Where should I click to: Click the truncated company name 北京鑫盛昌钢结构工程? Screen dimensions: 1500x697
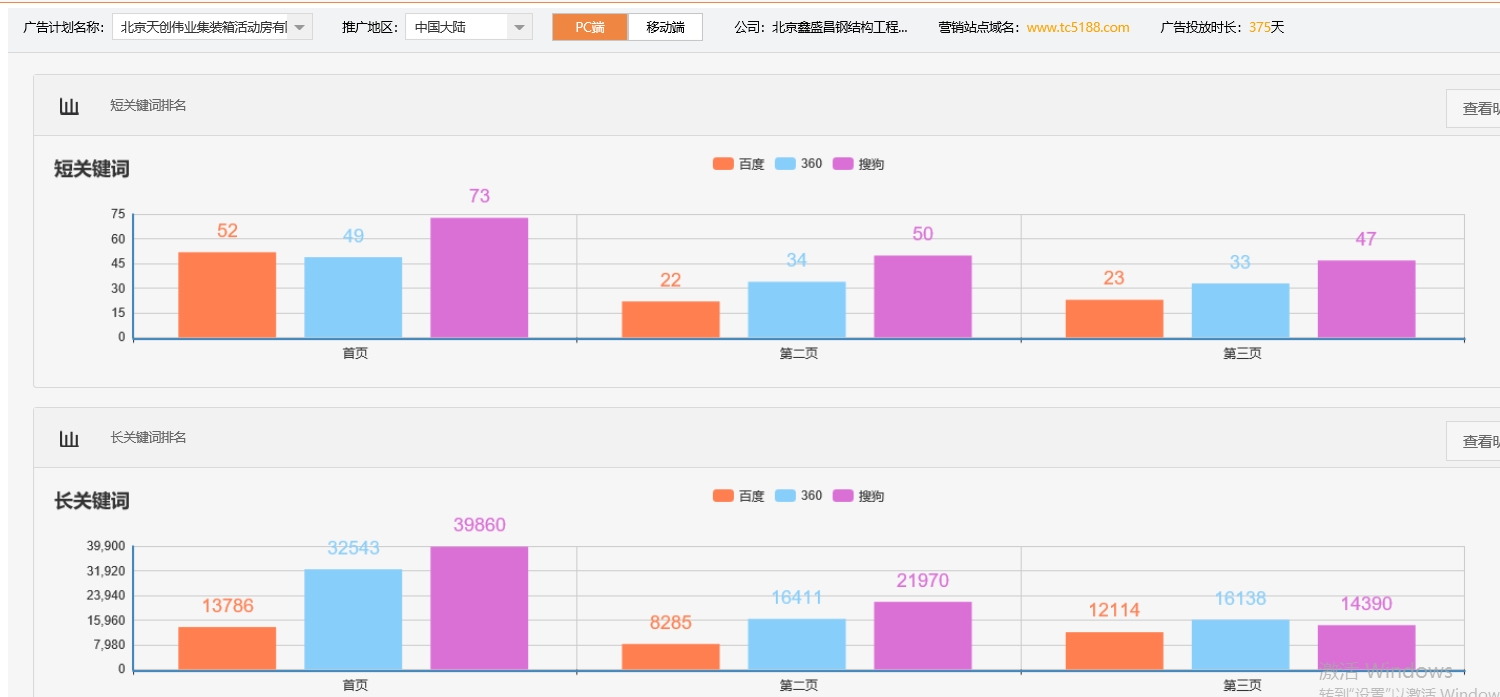pos(839,28)
